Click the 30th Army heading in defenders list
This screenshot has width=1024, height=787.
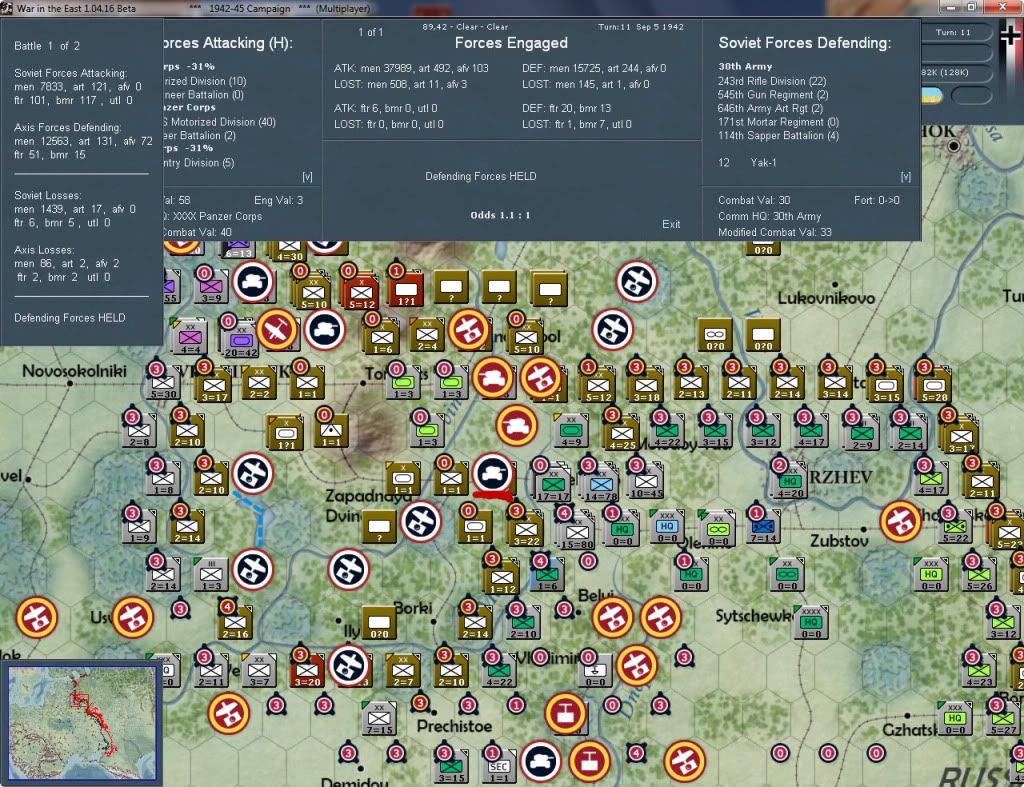[x=745, y=66]
